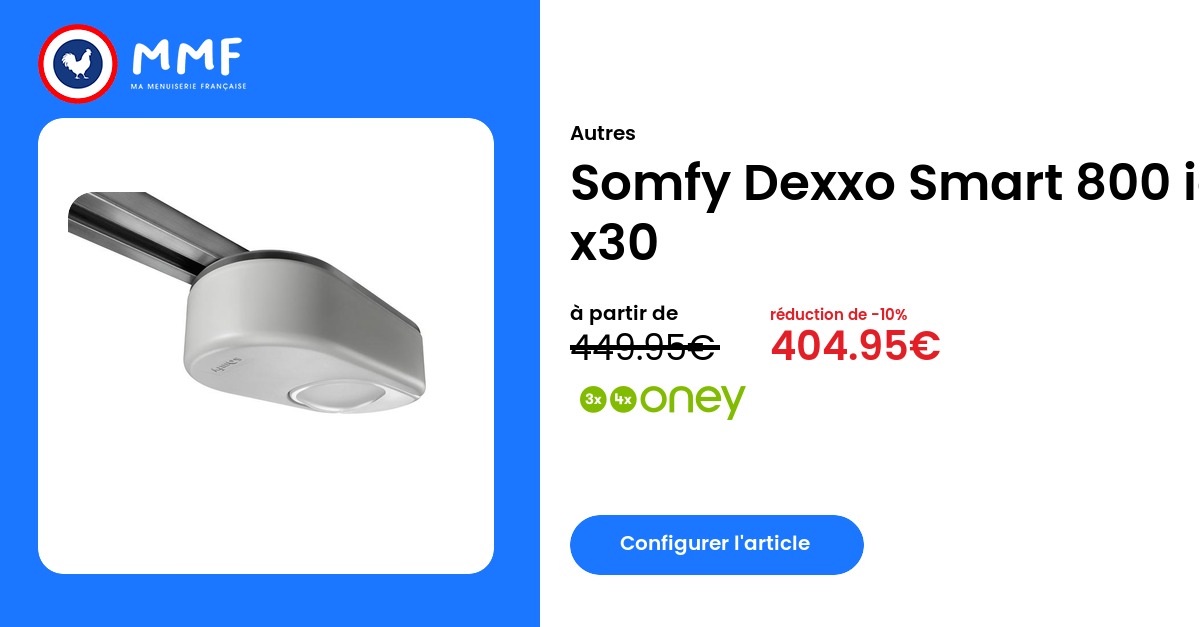Click the red 404.95€ sale price
The image size is (1200, 627).
[855, 346]
